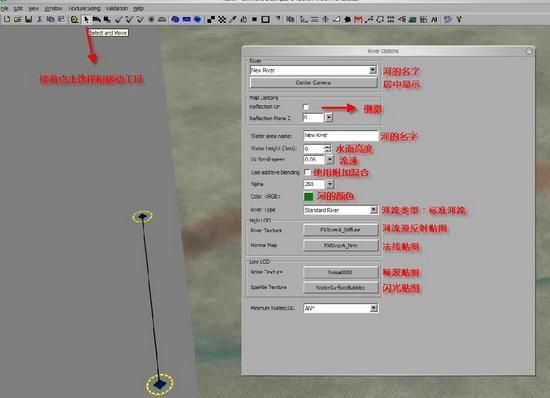Click the red bridge tool icon
Viewport: 550px width, 398px height.
tap(358, 20)
